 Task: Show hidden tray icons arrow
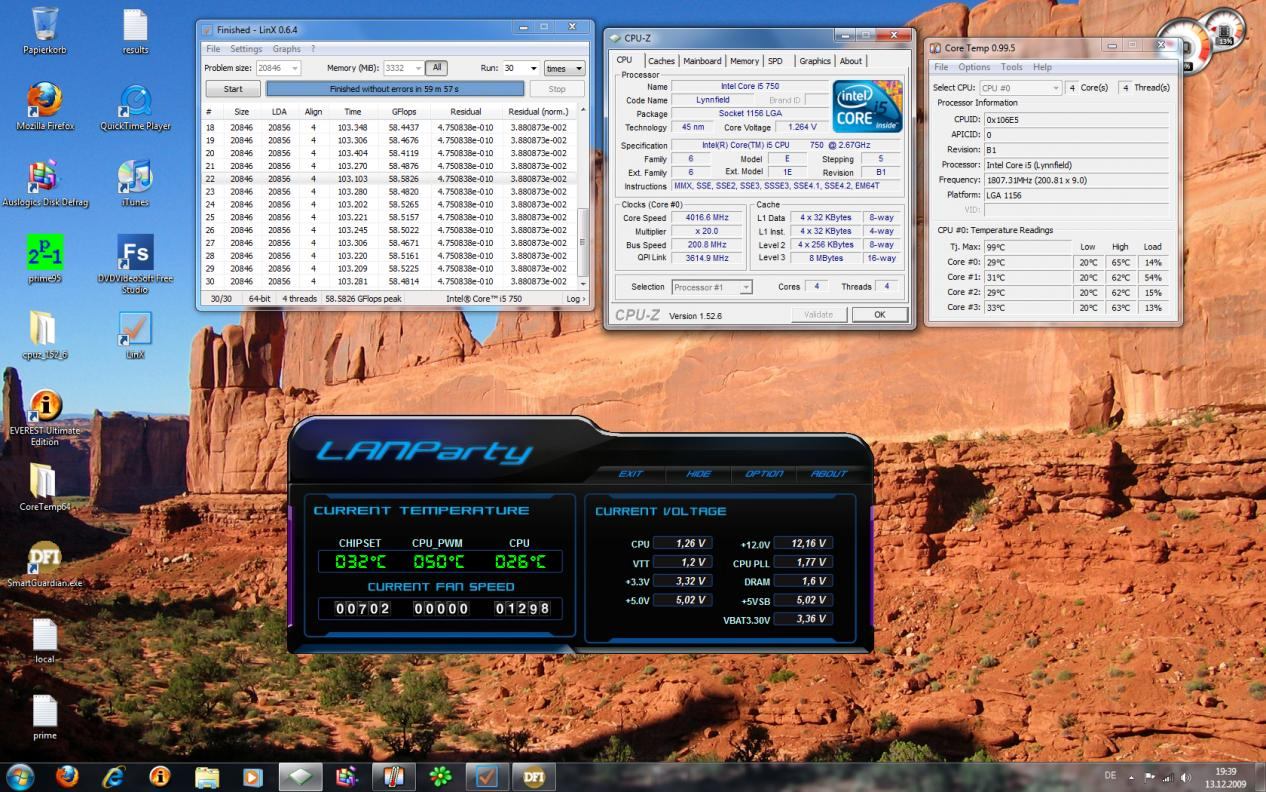[x=1131, y=777]
